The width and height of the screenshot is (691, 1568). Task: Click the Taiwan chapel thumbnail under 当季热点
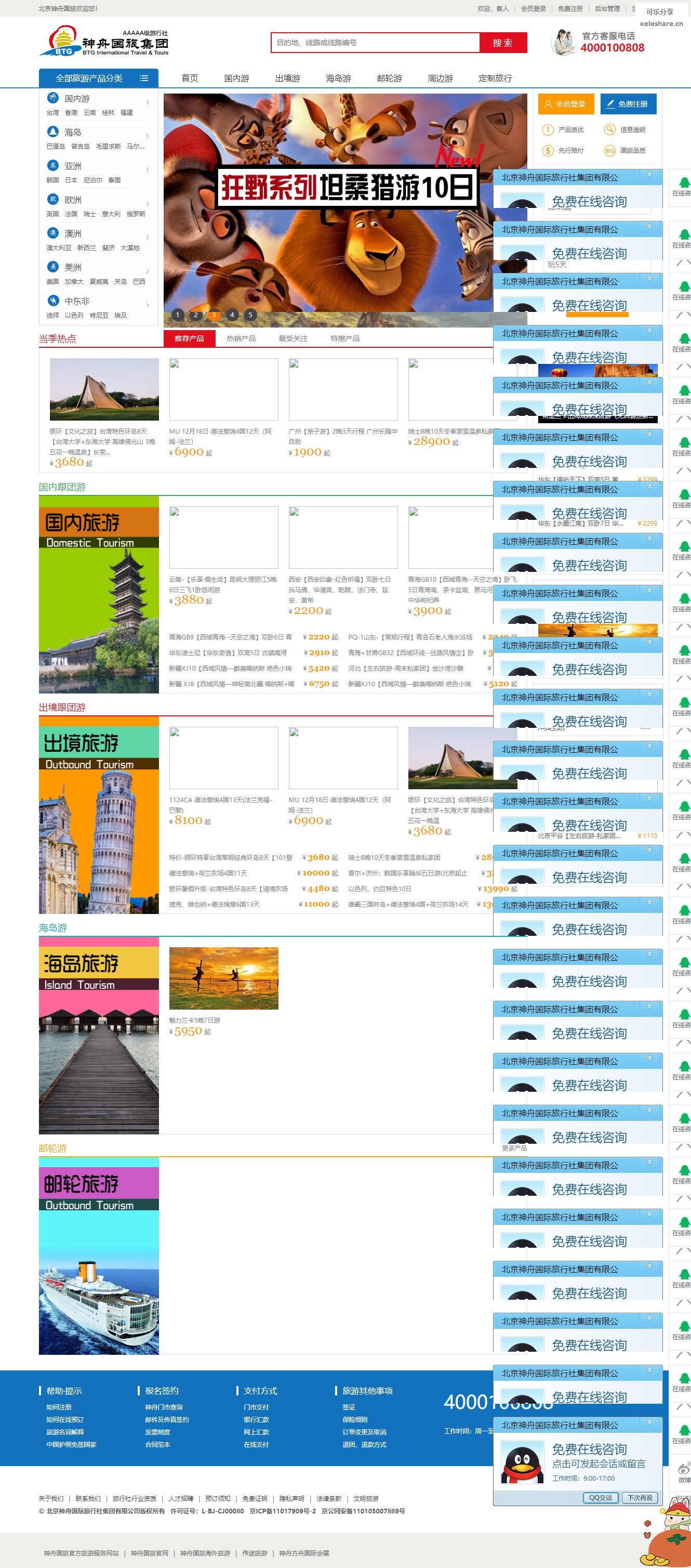click(104, 389)
